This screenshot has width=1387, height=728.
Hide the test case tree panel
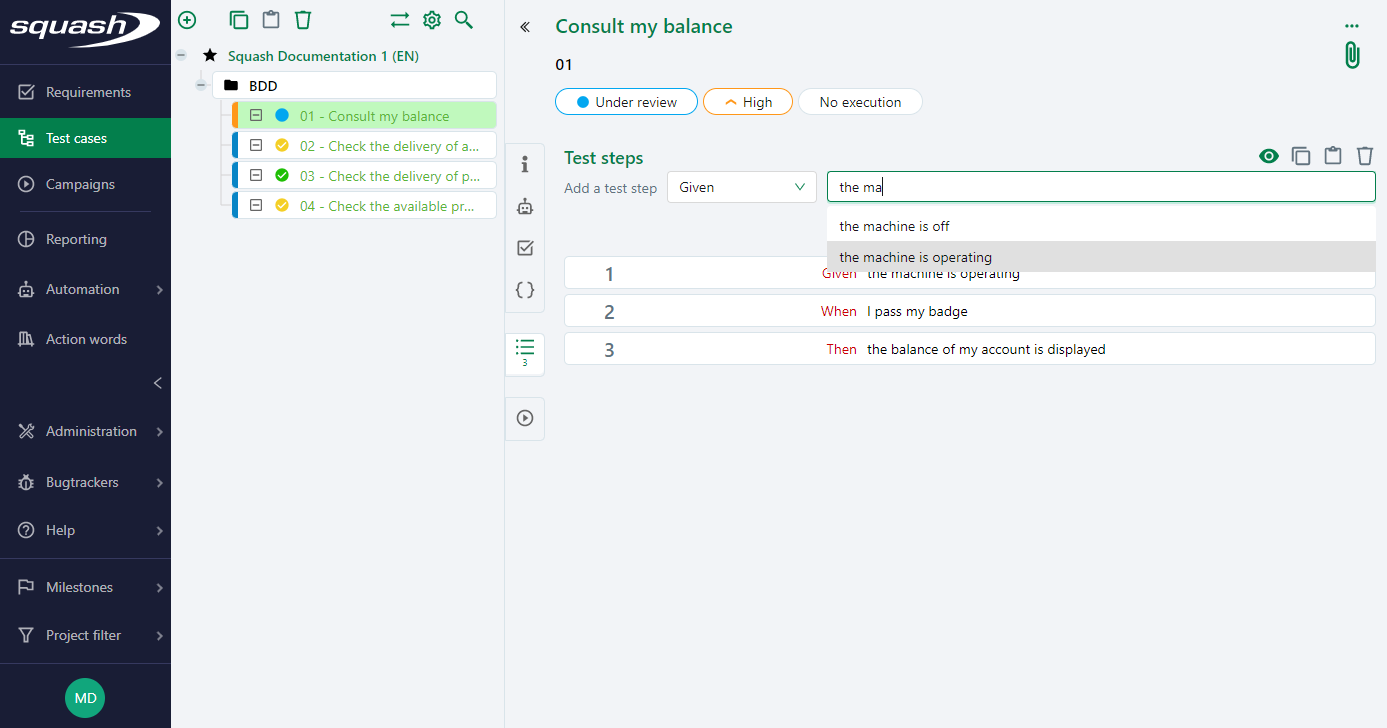[524, 27]
